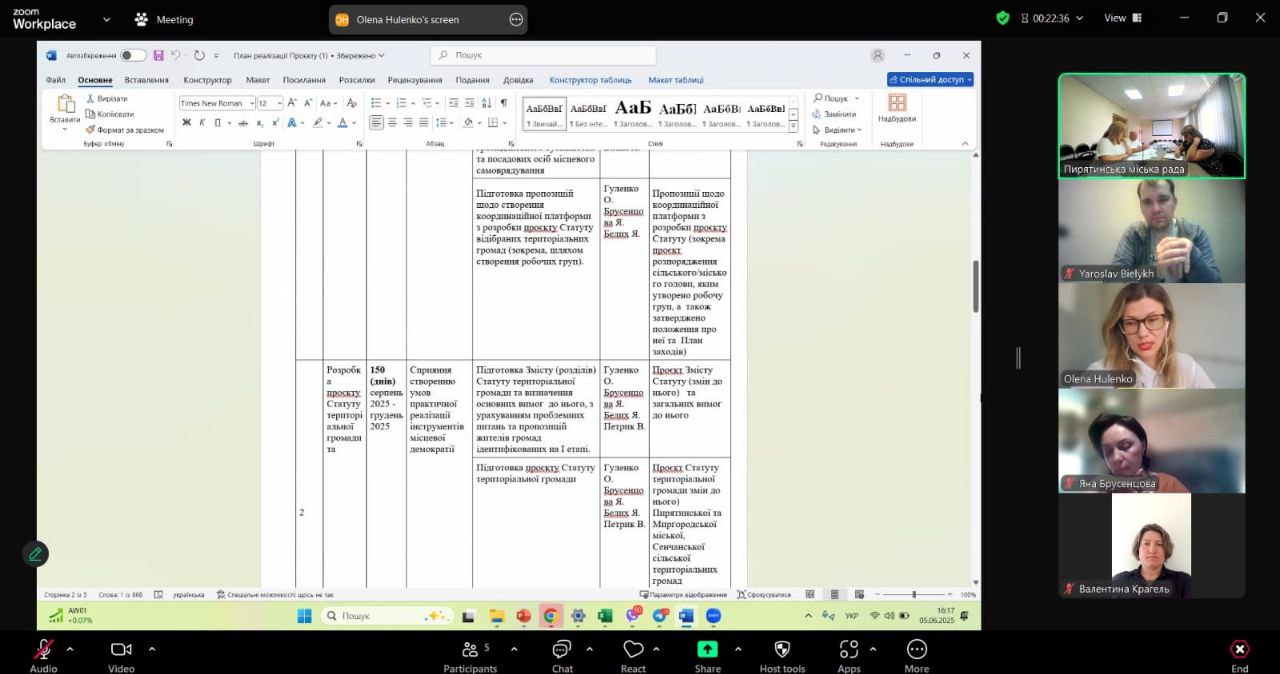Expand audio options arrow next to Audio

[70, 649]
